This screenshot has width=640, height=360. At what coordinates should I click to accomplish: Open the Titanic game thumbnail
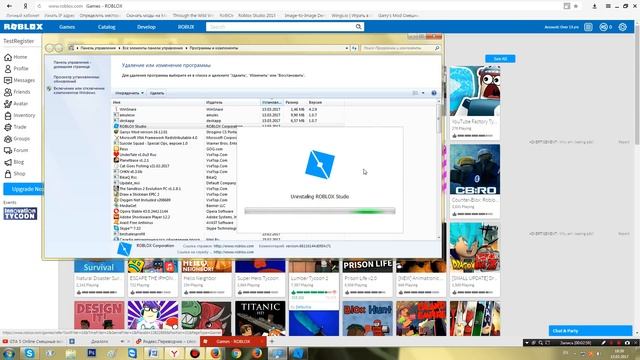(260, 318)
